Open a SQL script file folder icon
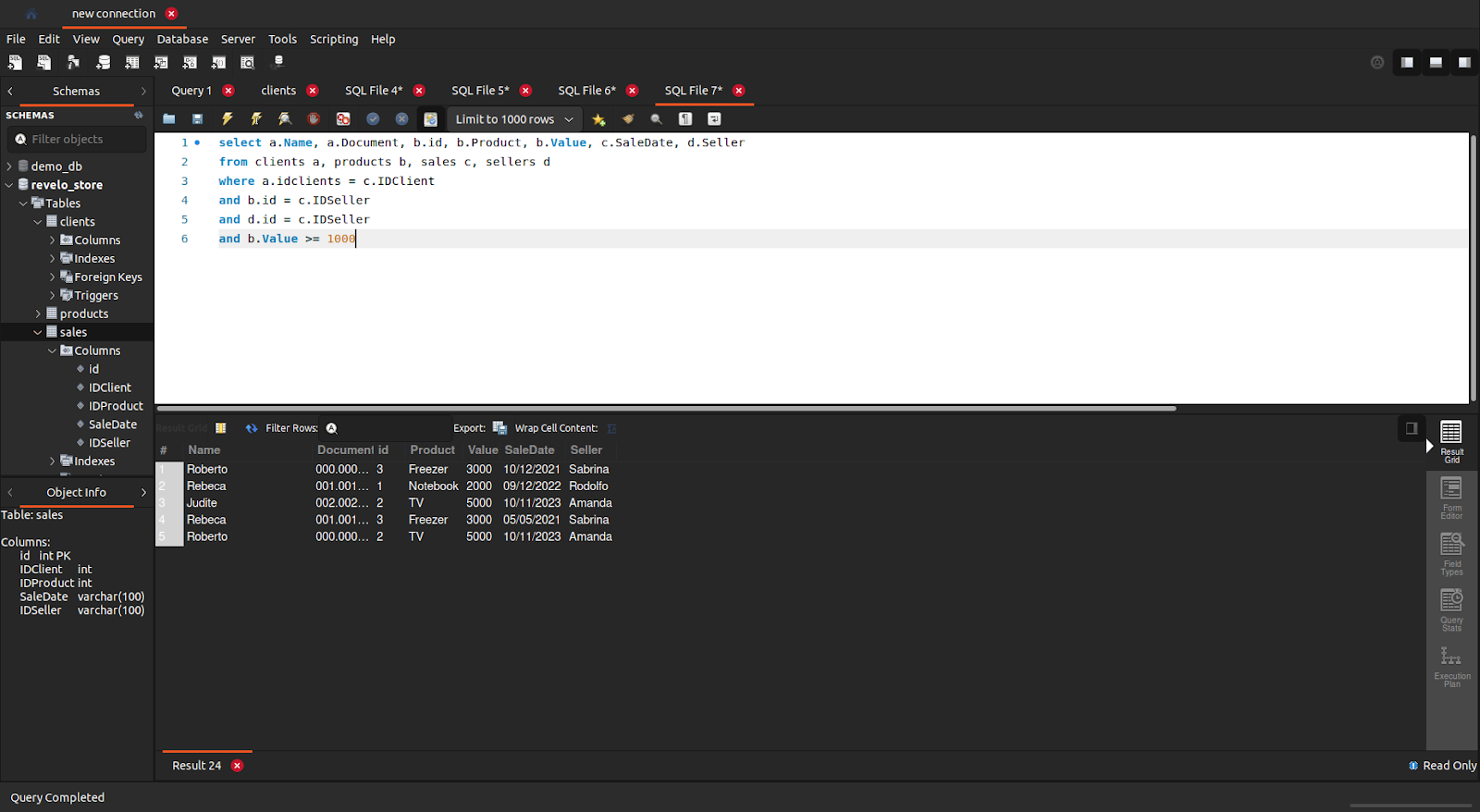The height and width of the screenshot is (812, 1480). 168,118
